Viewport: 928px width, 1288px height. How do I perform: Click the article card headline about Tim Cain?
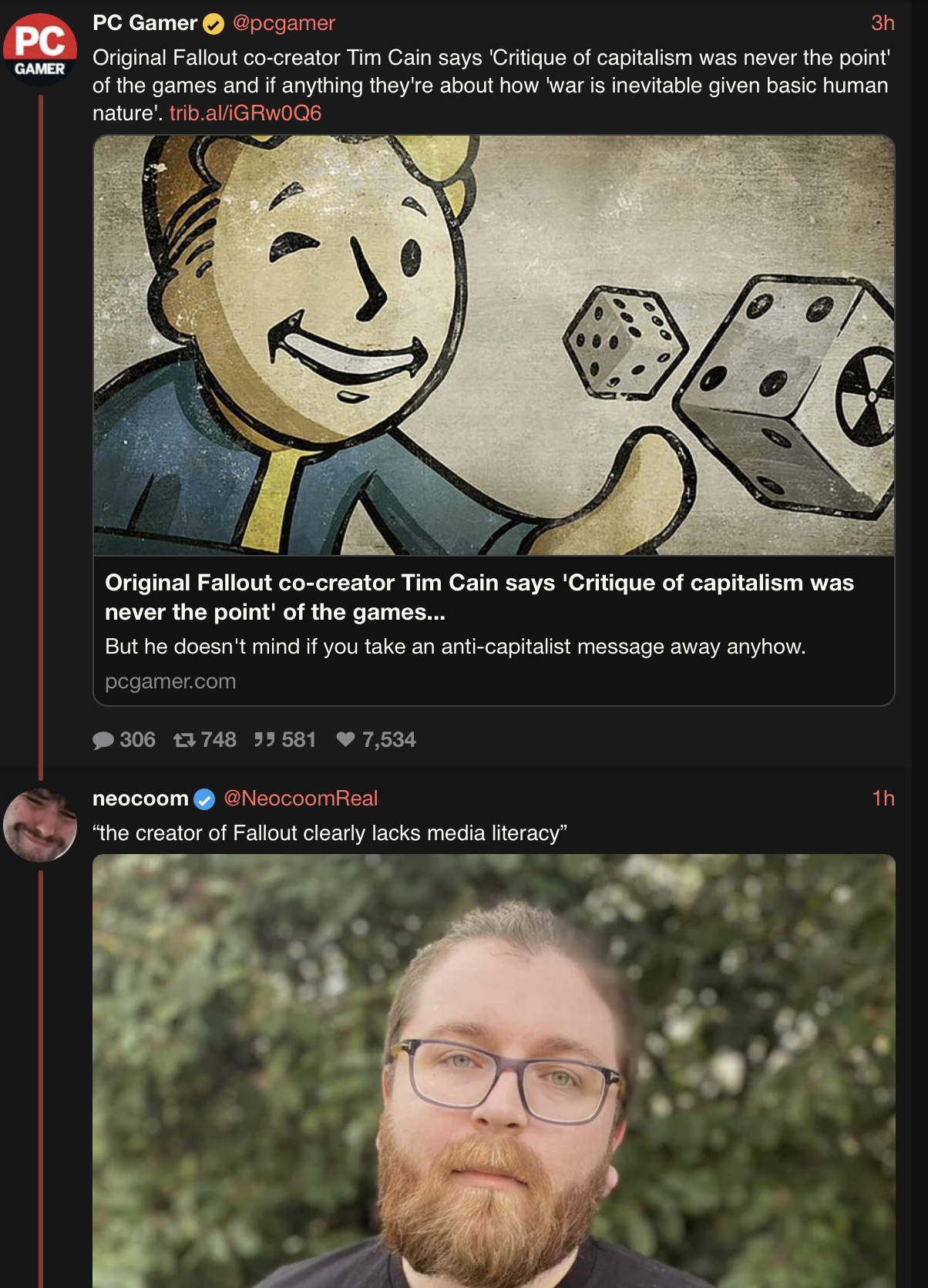(x=479, y=597)
